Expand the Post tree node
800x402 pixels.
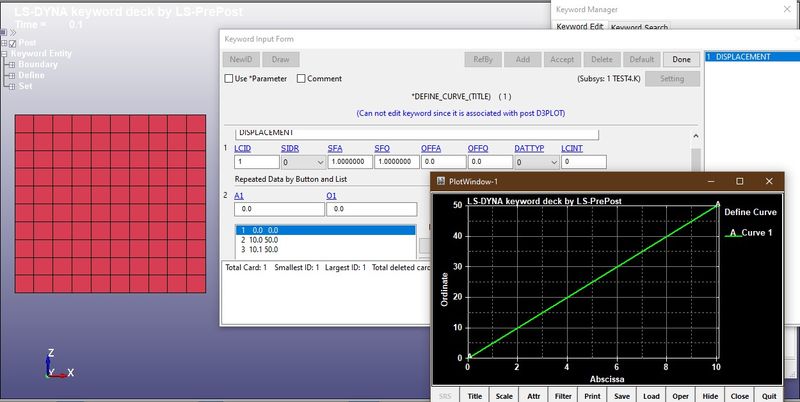pos(4,43)
